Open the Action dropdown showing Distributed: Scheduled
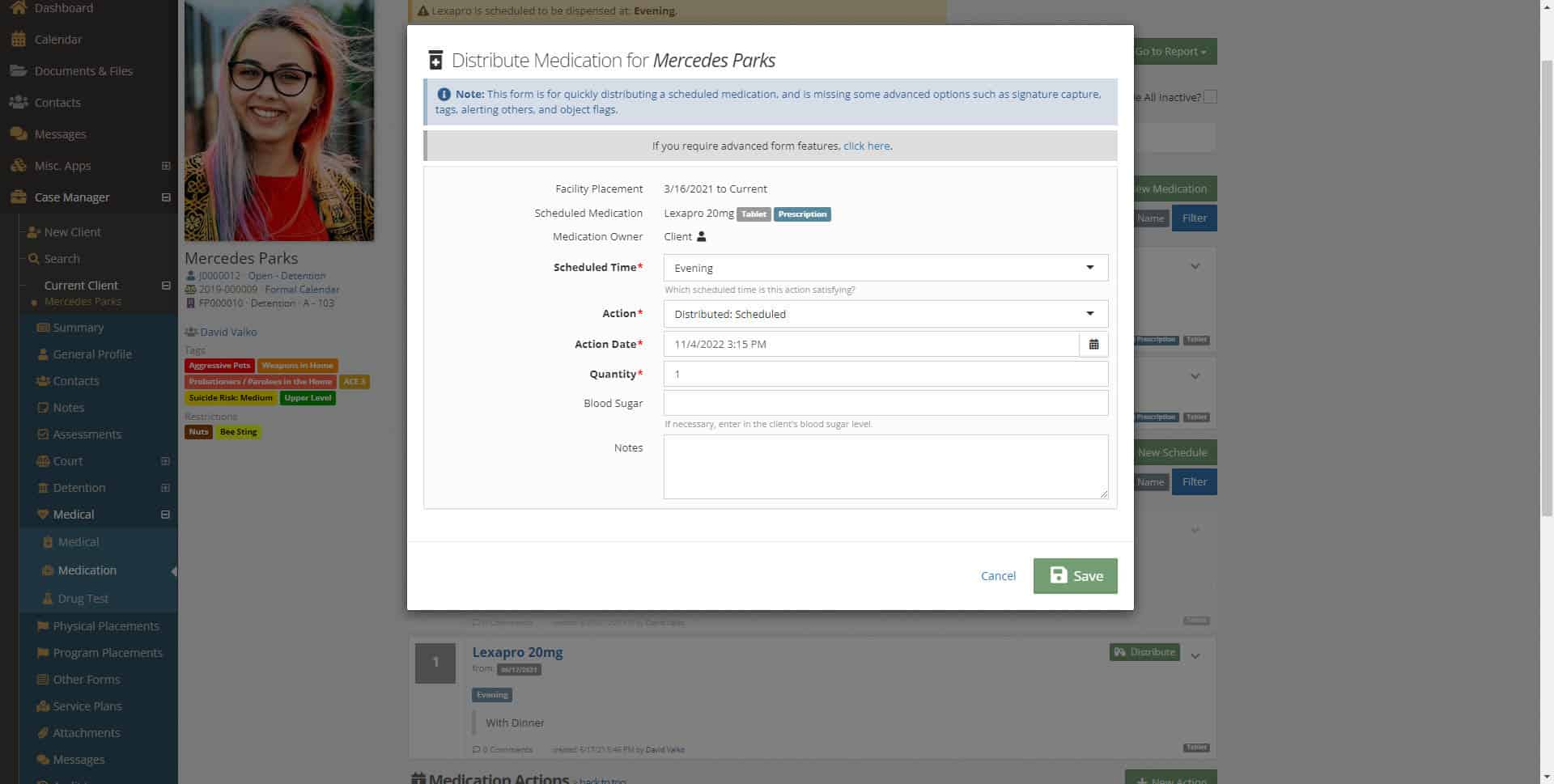 885,314
